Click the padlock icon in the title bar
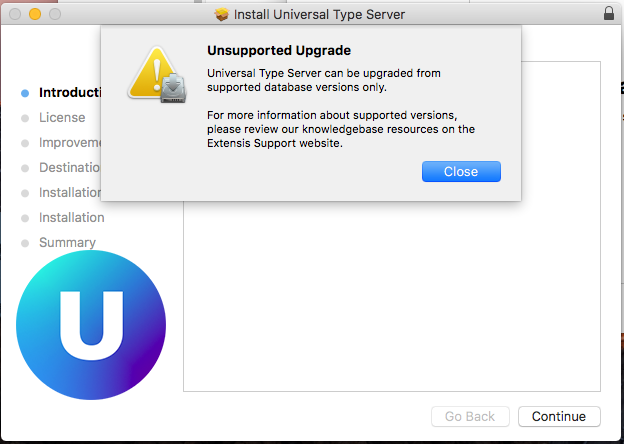 tap(608, 13)
